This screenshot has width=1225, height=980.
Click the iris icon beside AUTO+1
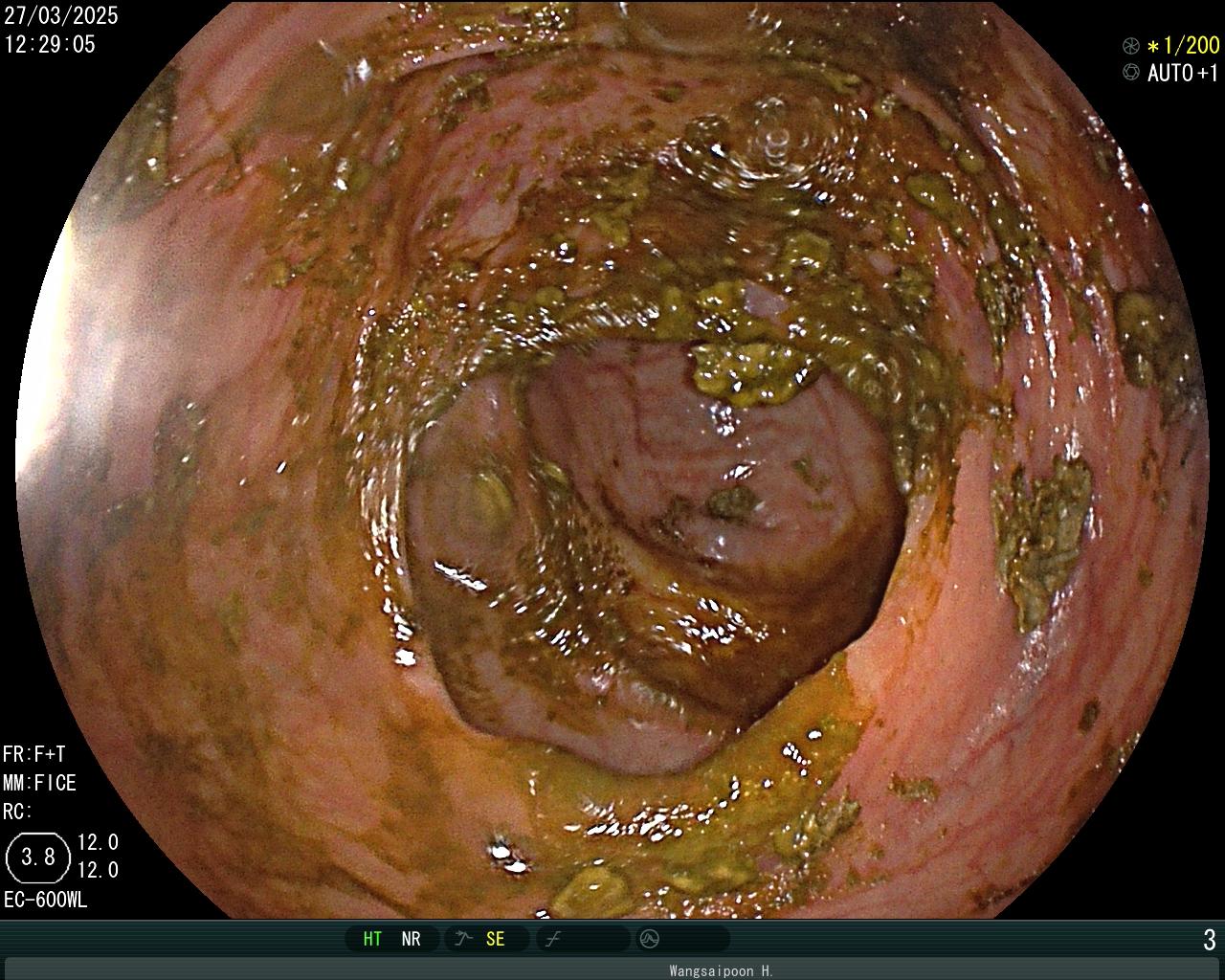pos(1131,73)
